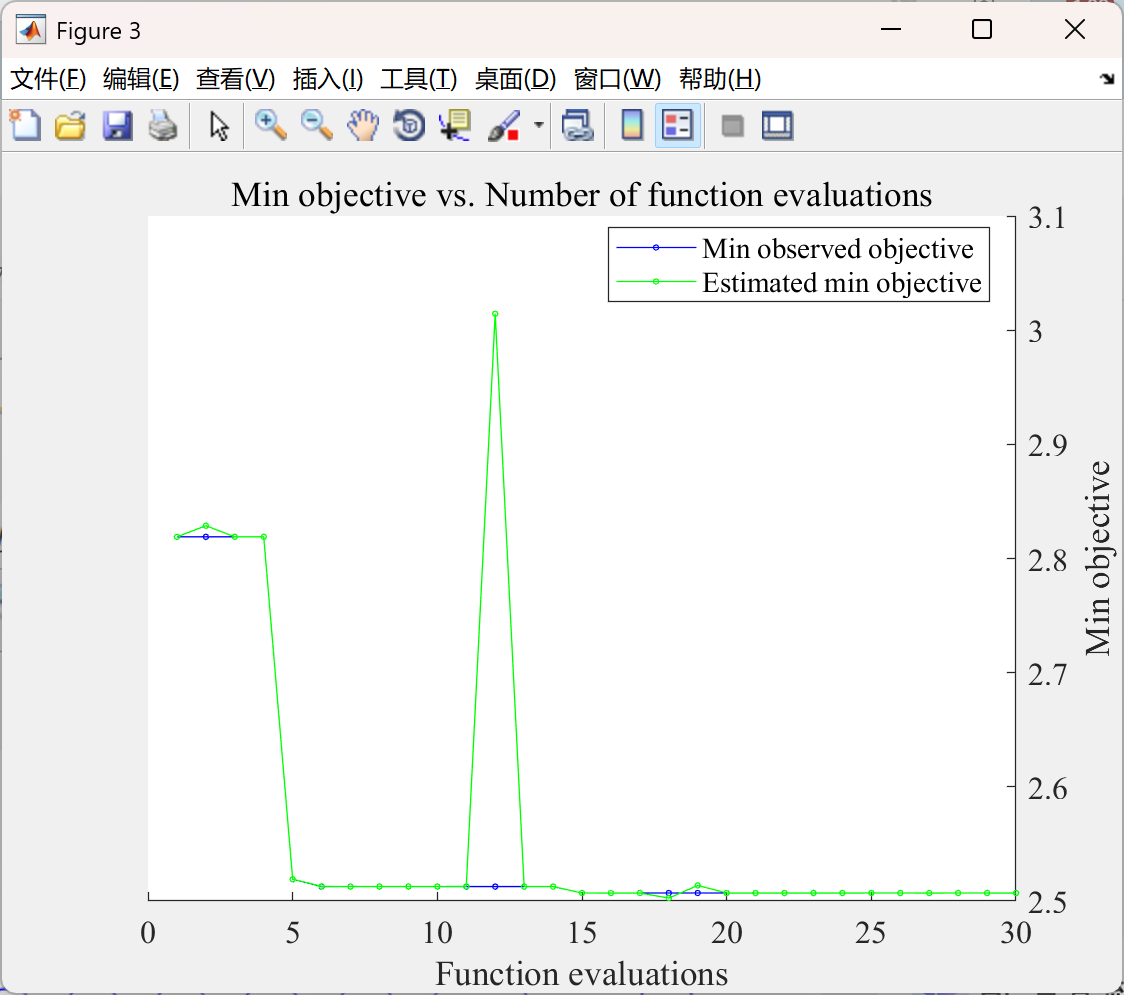
Task: Activate the Zoom Out tool
Action: pyautogui.click(x=316, y=125)
